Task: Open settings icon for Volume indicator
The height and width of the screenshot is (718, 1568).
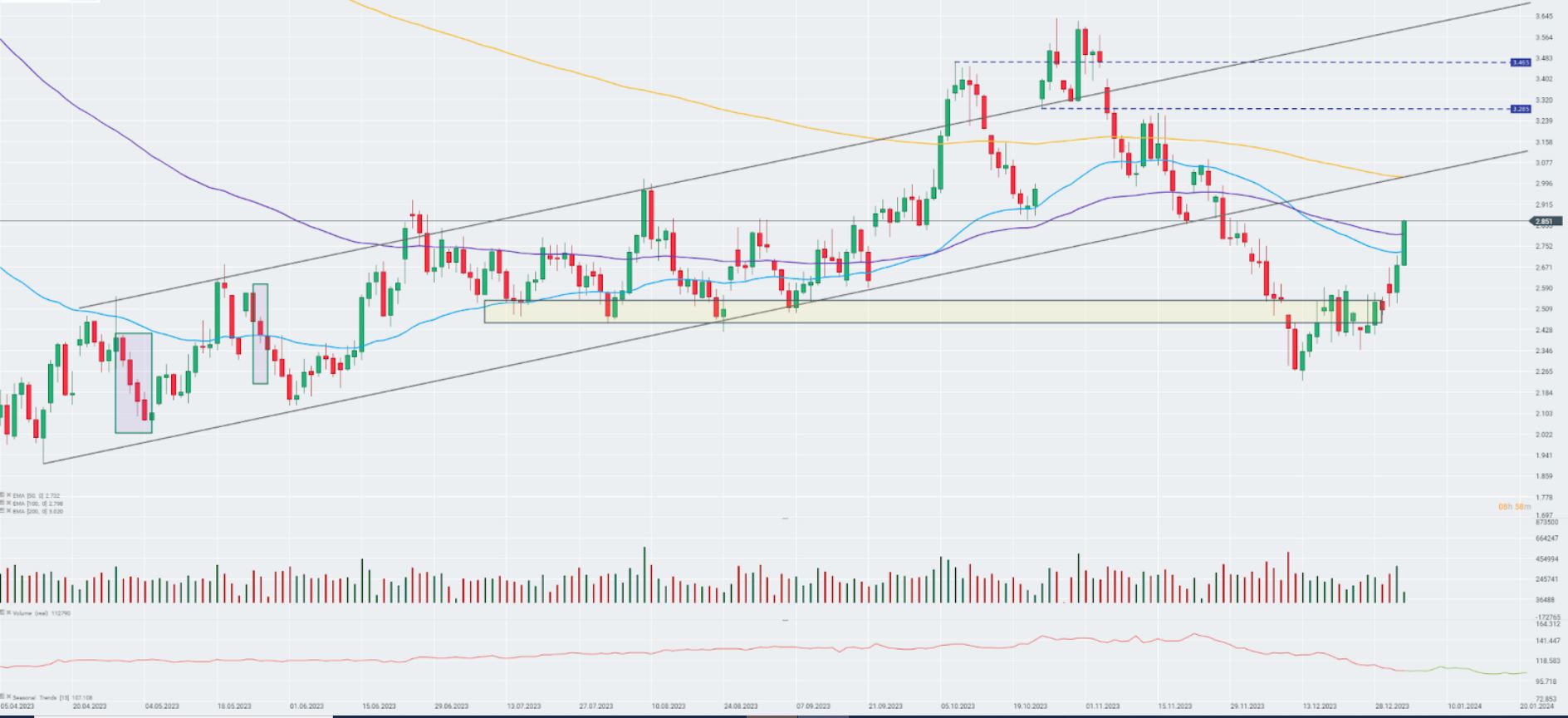Action: (2, 612)
